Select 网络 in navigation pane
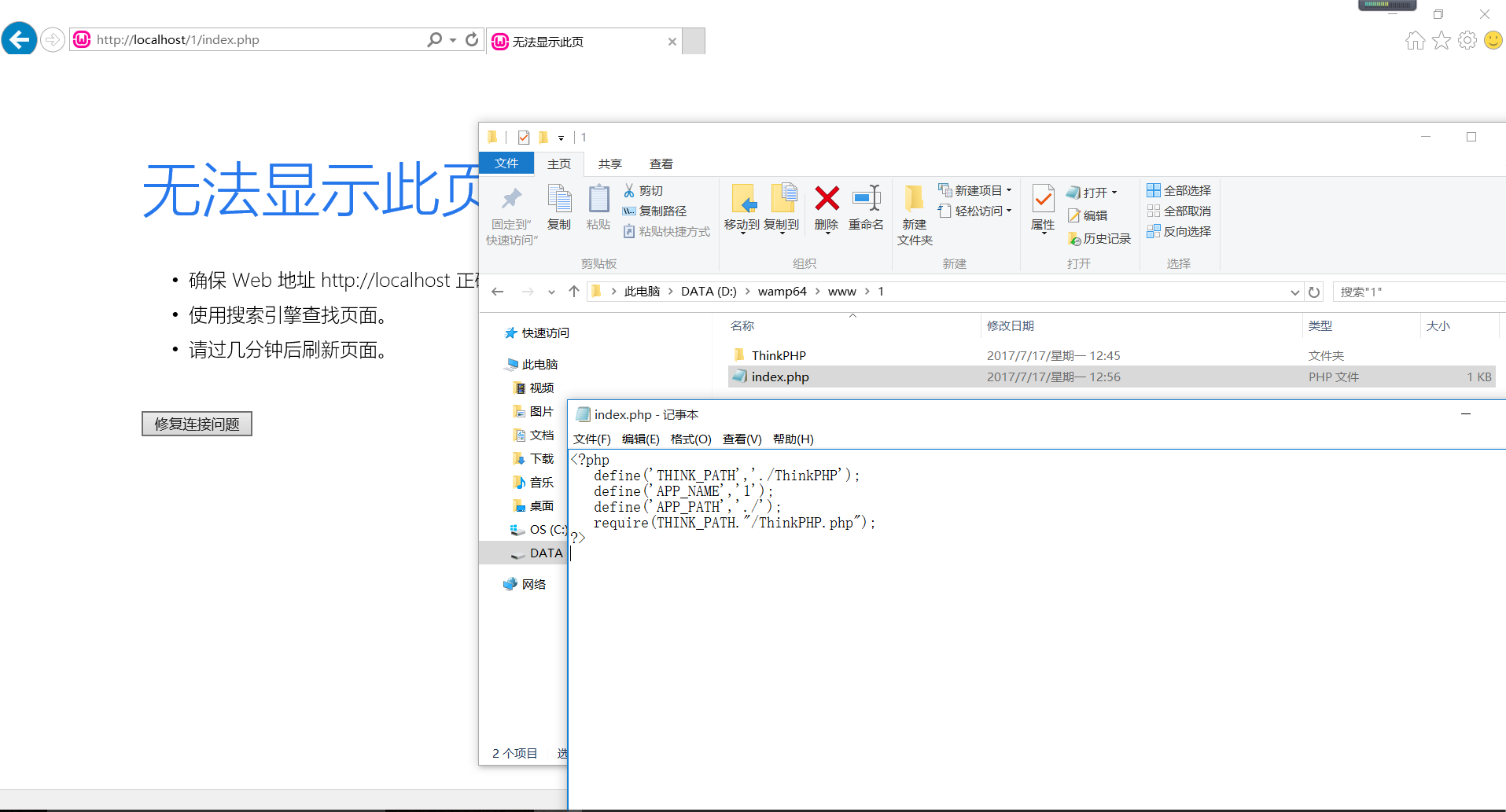The height and width of the screenshot is (812, 1506). click(x=525, y=585)
